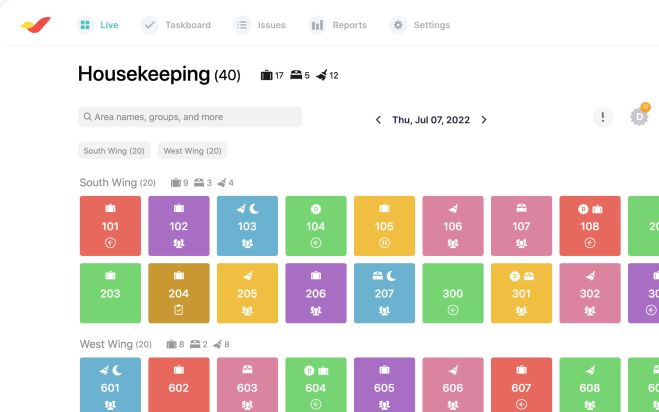
Task: Click the exclamation mark alert button
Action: (603, 117)
